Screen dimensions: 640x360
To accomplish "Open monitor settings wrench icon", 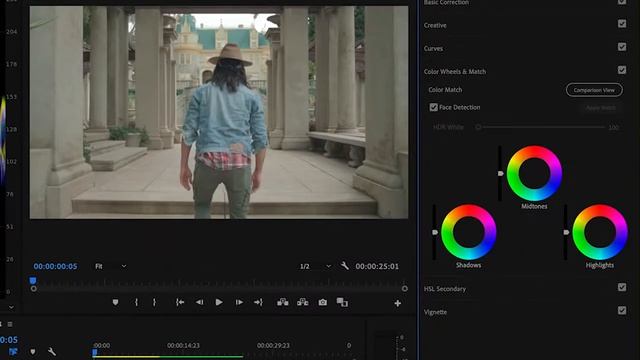I will pyautogui.click(x=345, y=266).
